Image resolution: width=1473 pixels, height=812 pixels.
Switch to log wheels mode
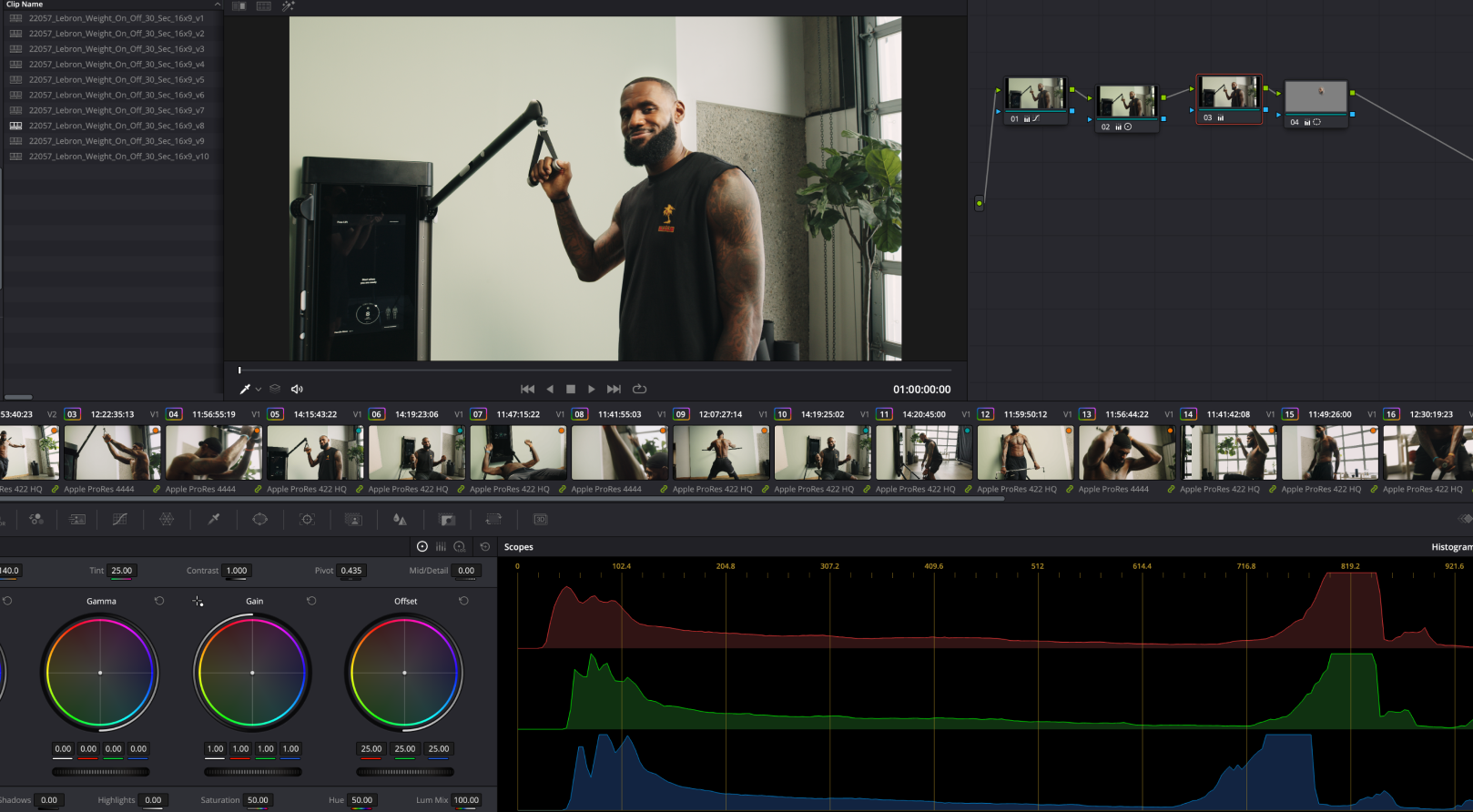point(460,546)
